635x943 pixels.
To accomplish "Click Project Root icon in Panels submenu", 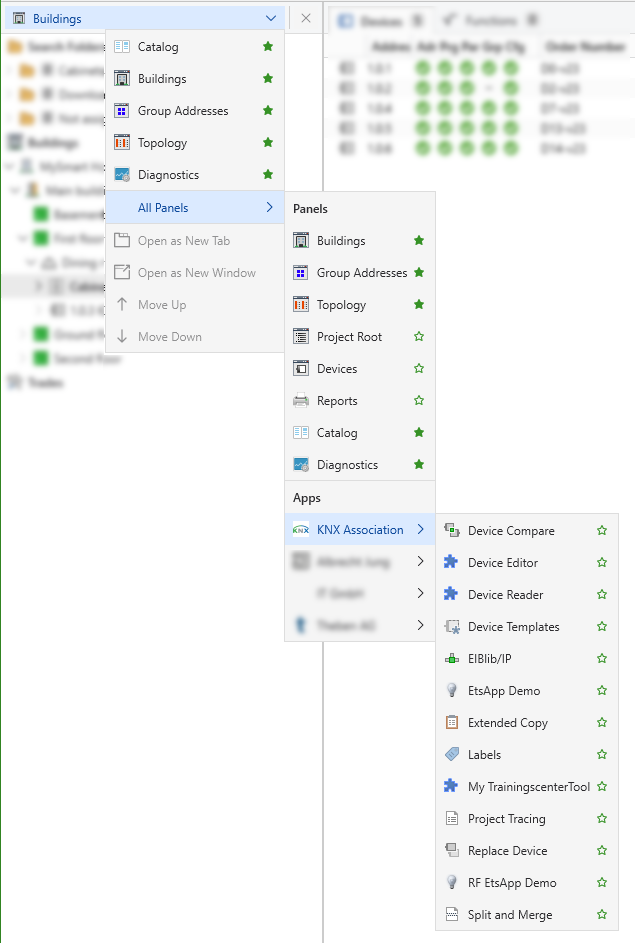I will pos(301,336).
